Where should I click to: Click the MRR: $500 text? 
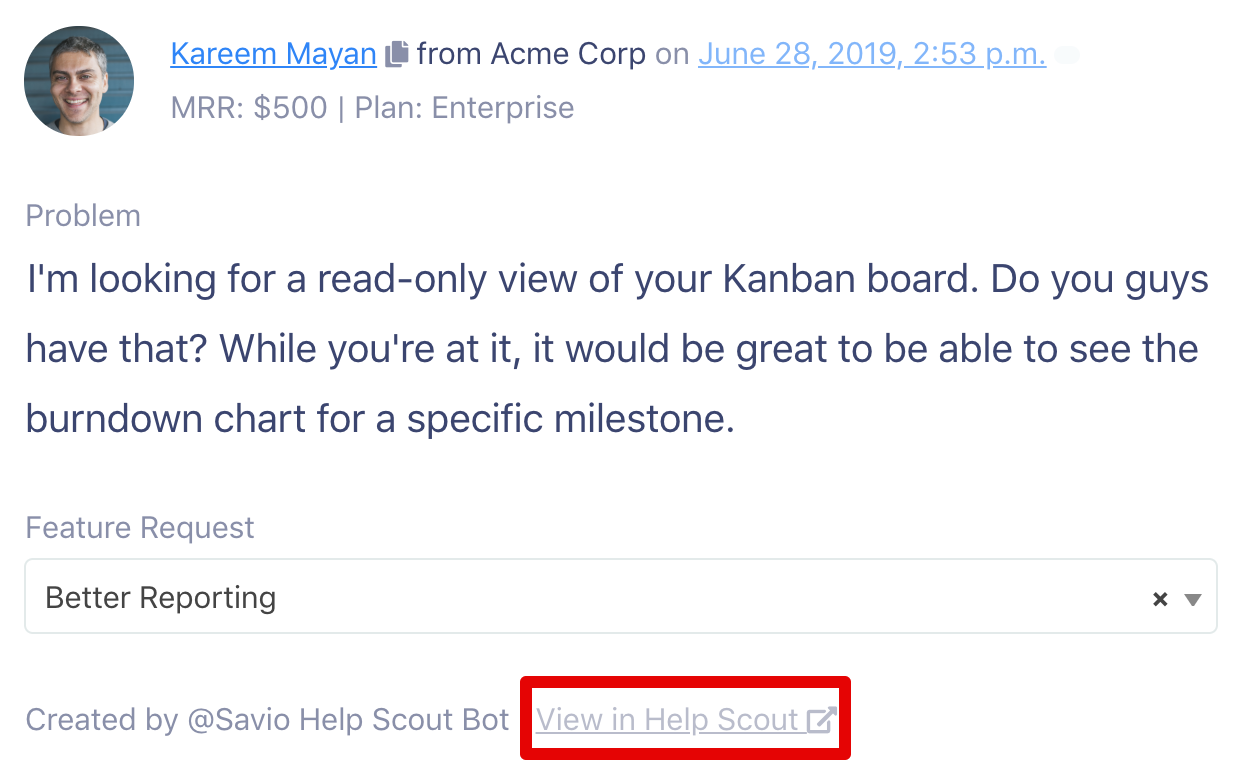point(249,108)
